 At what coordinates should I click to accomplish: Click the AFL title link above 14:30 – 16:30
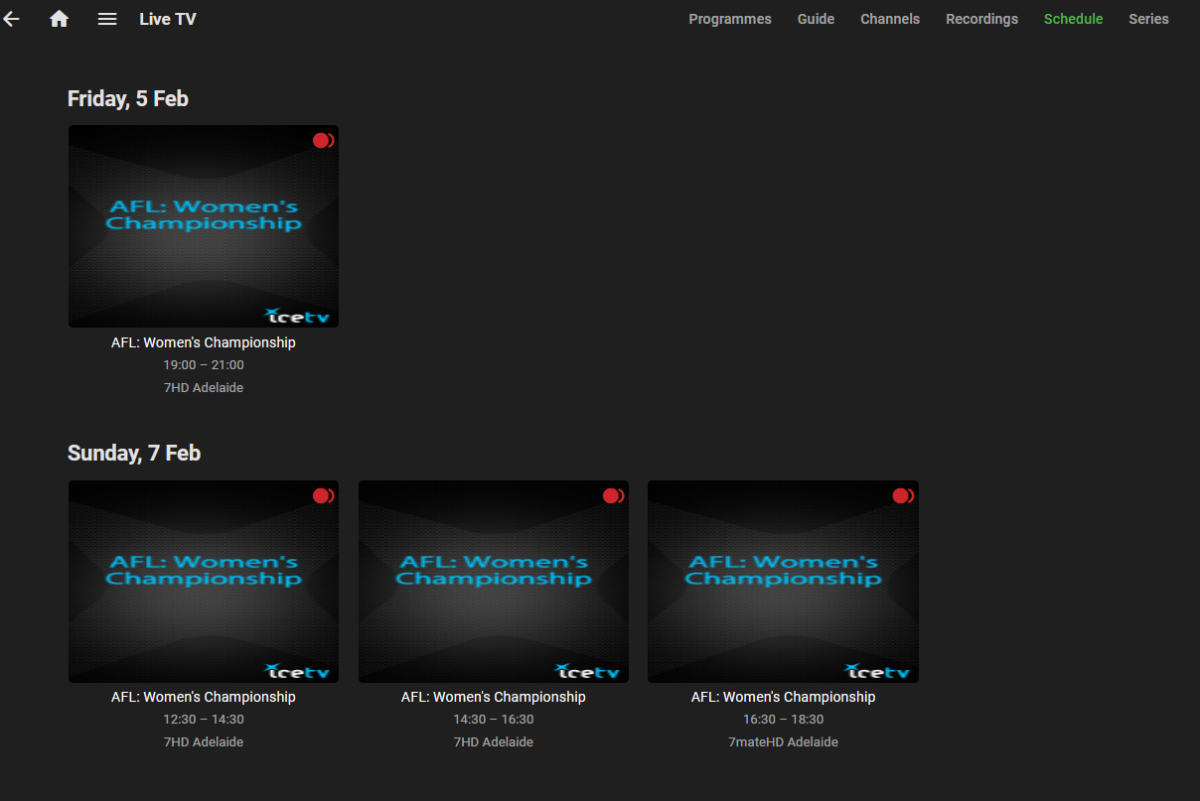tap(493, 697)
